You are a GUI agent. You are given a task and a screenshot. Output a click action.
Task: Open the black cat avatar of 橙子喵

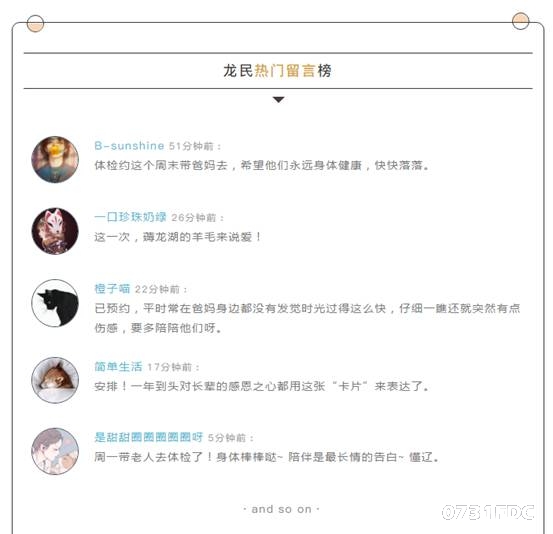[55, 303]
